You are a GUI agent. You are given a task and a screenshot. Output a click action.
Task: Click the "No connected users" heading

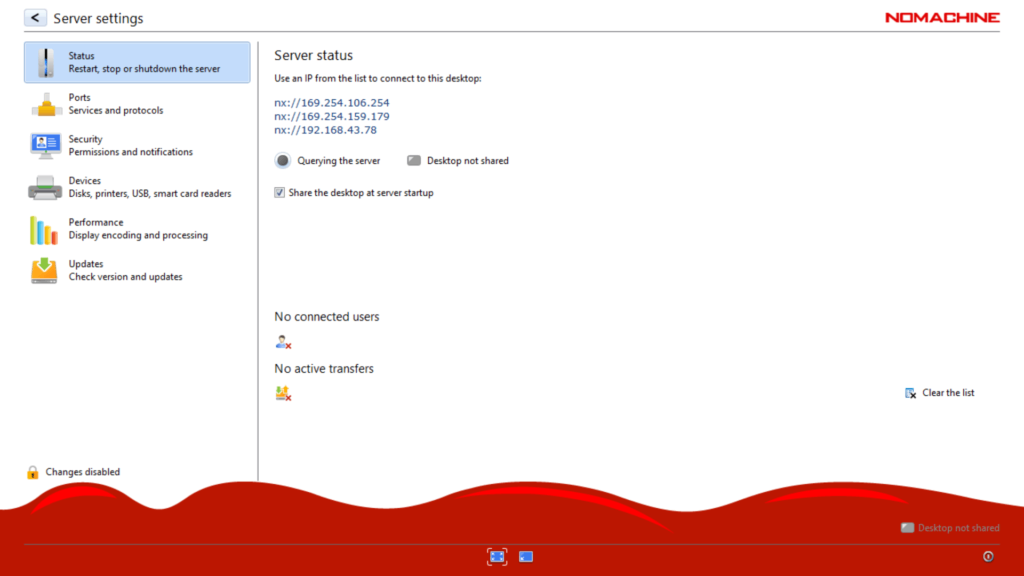tap(327, 317)
